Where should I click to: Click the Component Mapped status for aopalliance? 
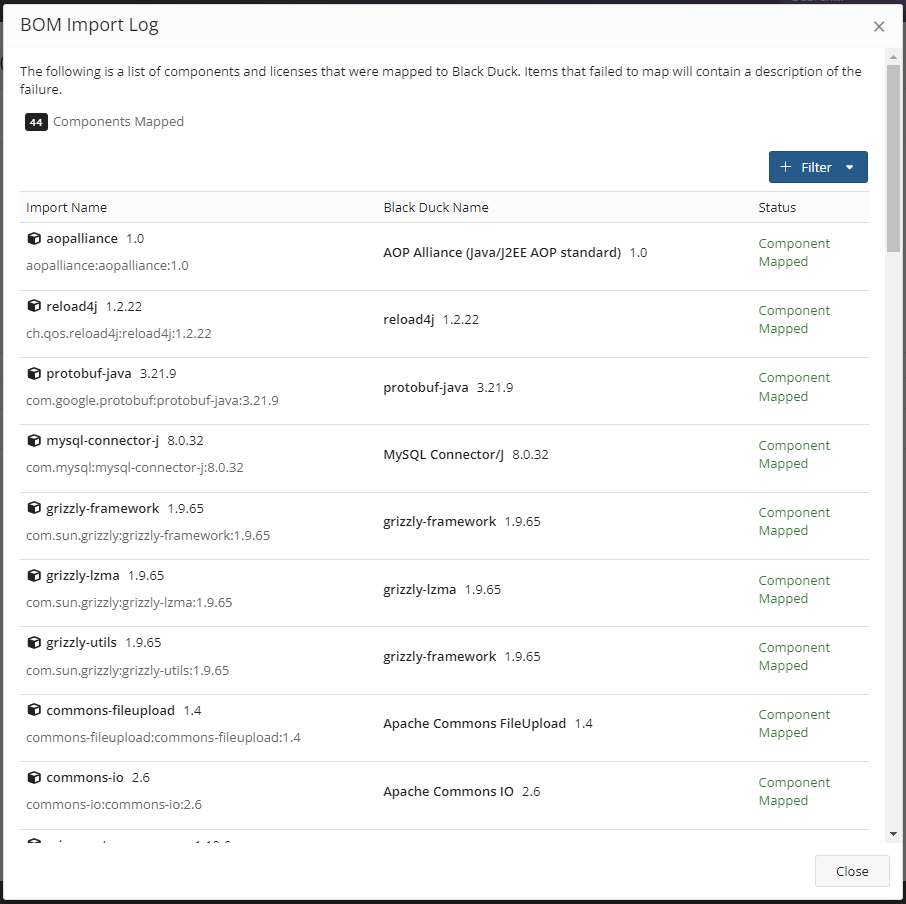click(x=794, y=252)
